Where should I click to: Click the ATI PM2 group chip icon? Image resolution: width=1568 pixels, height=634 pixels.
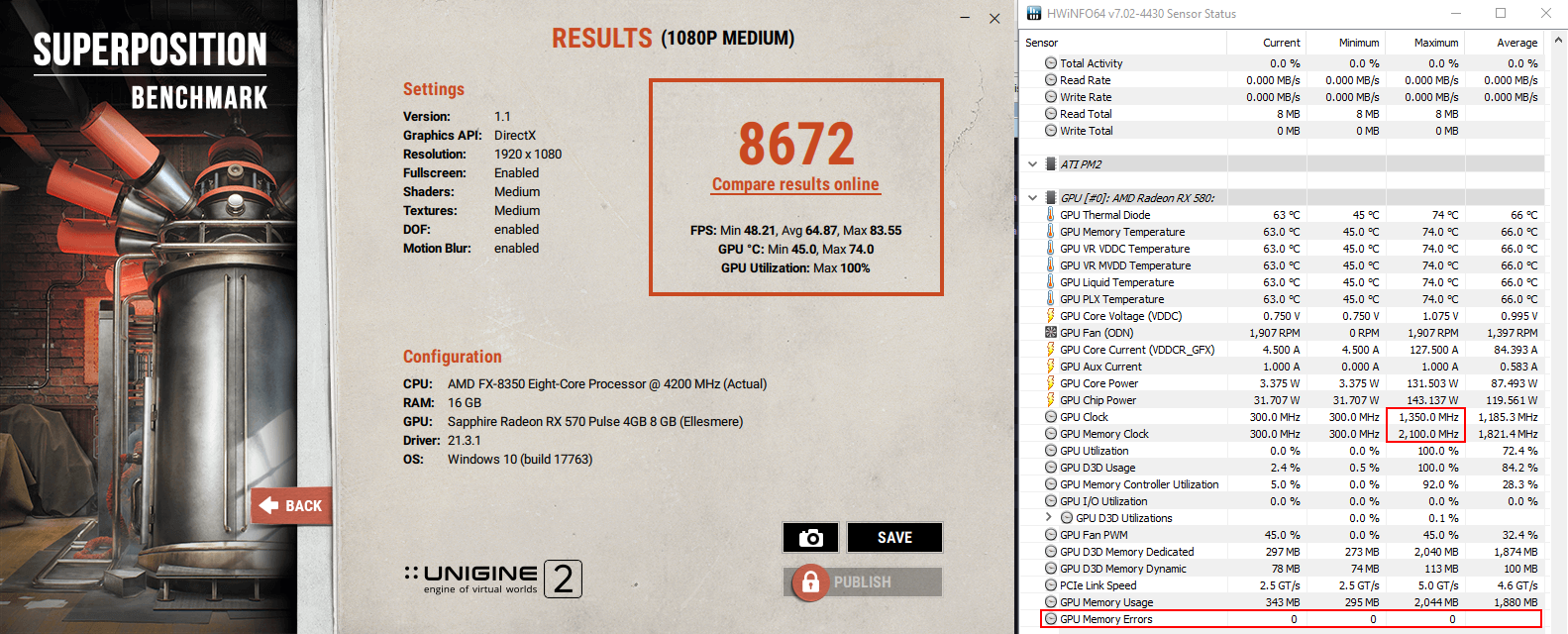[1051, 164]
